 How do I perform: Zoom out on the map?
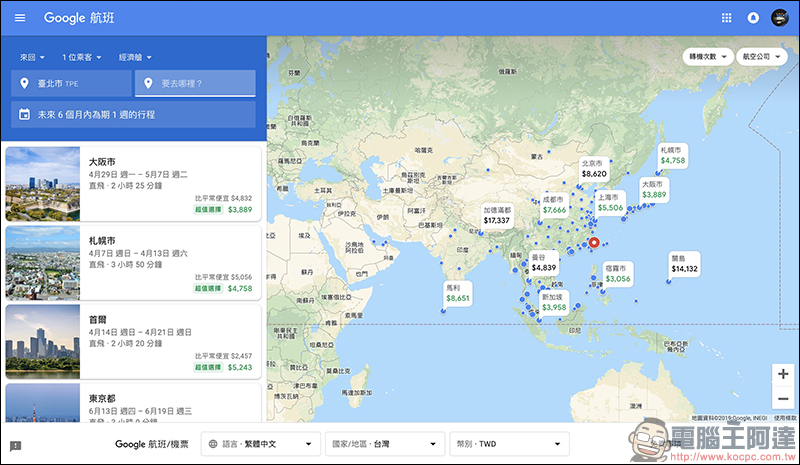coord(783,398)
